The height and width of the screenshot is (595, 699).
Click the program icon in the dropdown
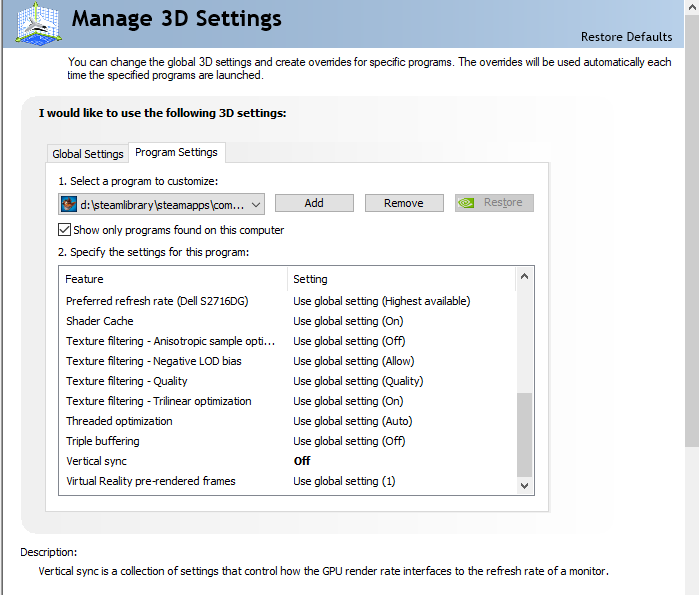pos(69,203)
